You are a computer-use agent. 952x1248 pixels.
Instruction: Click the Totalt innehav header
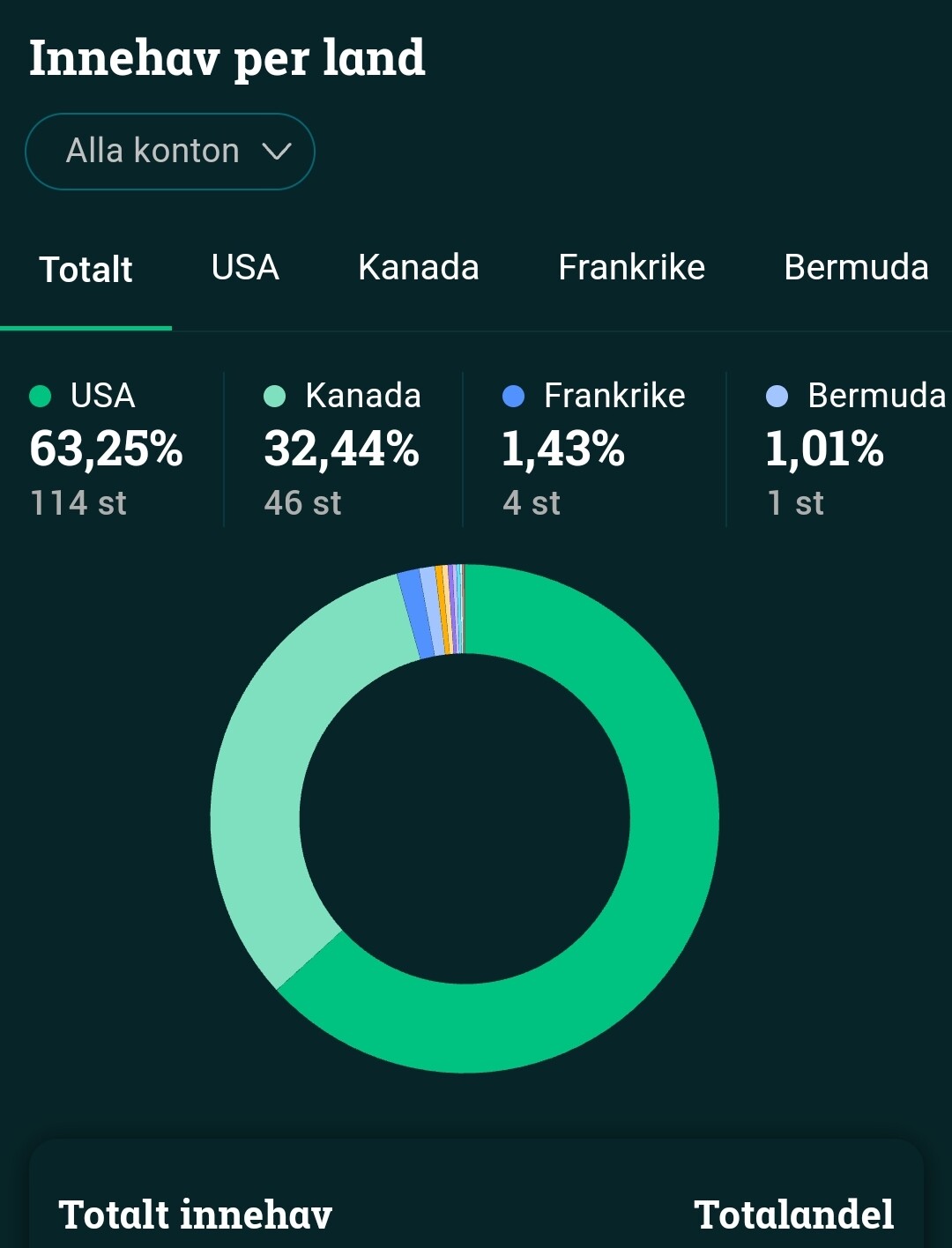tap(195, 1215)
